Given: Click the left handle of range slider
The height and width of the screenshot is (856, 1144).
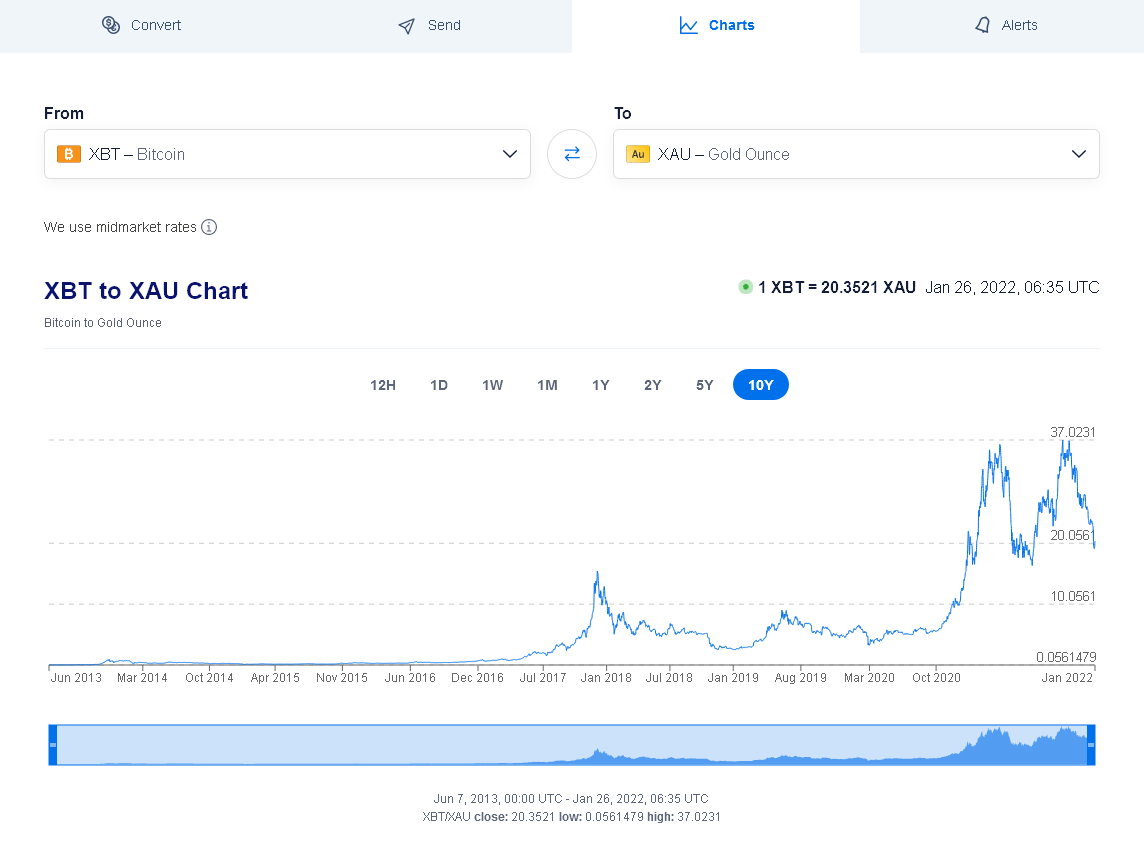Looking at the screenshot, I should 53,745.
